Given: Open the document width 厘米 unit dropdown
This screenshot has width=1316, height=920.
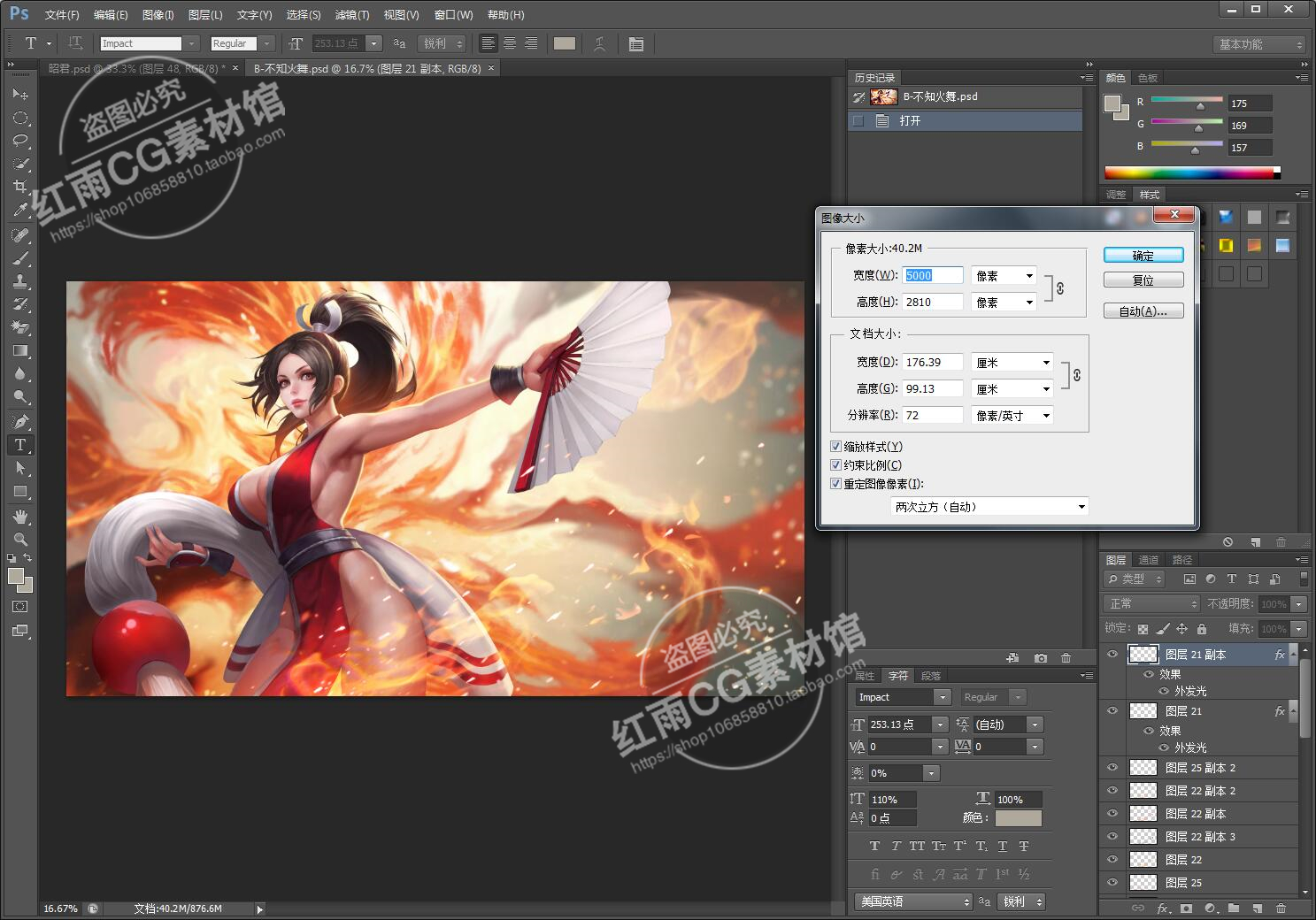Looking at the screenshot, I should [1012, 363].
